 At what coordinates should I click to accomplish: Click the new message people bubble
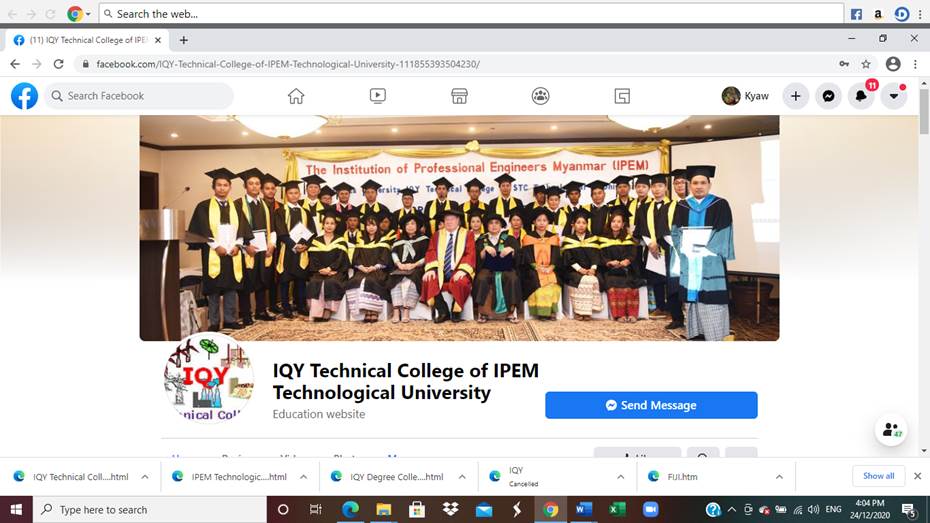tap(891, 429)
